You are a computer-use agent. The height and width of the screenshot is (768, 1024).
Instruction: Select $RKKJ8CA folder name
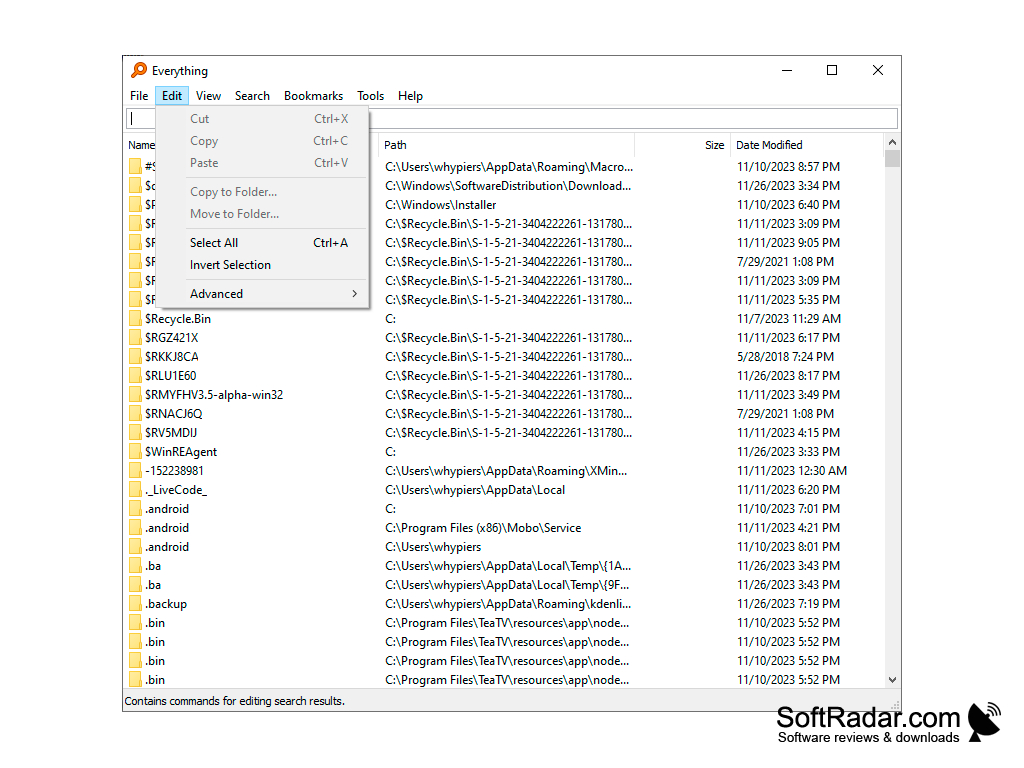click(171, 357)
